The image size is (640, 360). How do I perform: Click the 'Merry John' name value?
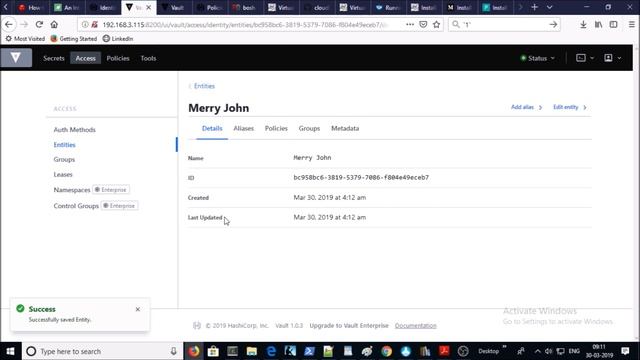pyautogui.click(x=312, y=158)
